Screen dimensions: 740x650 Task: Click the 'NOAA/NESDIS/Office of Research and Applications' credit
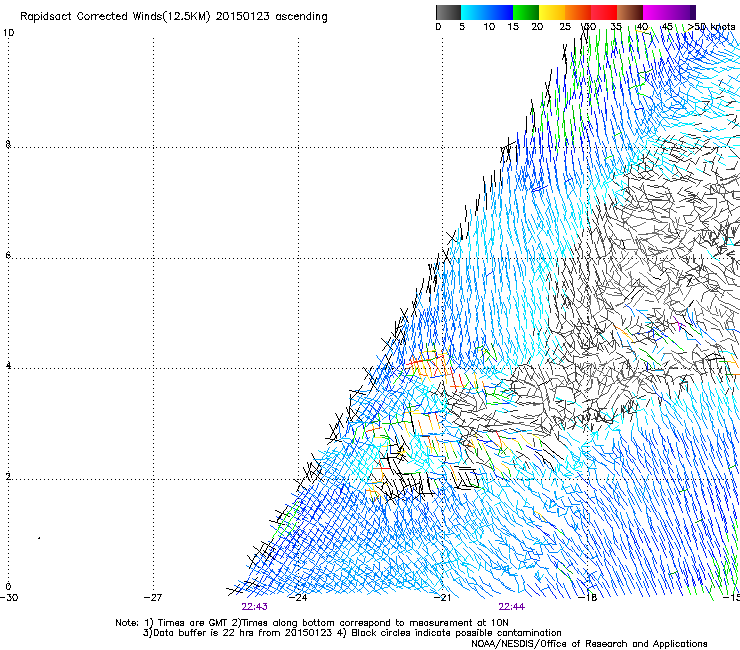589,644
